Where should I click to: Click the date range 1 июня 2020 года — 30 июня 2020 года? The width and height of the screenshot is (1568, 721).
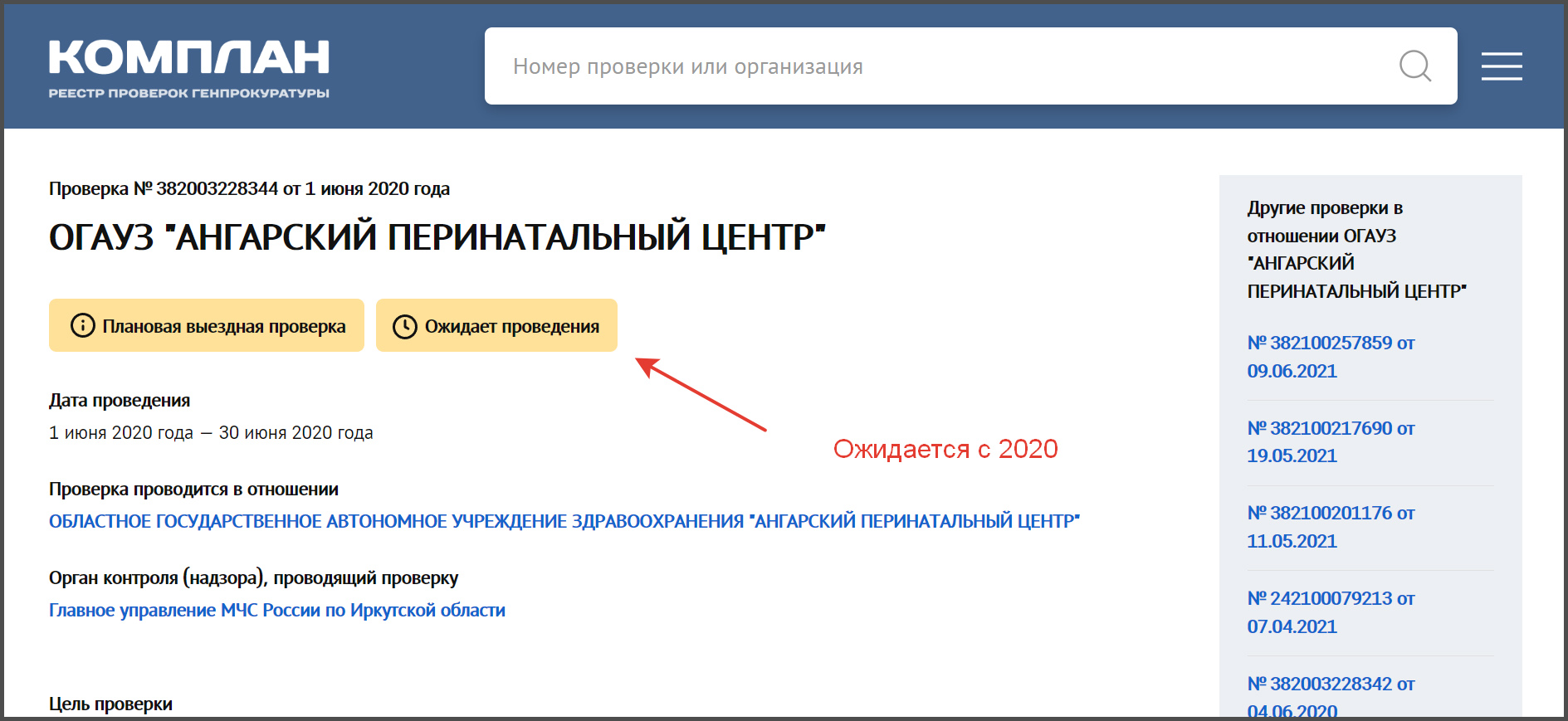[x=211, y=432]
